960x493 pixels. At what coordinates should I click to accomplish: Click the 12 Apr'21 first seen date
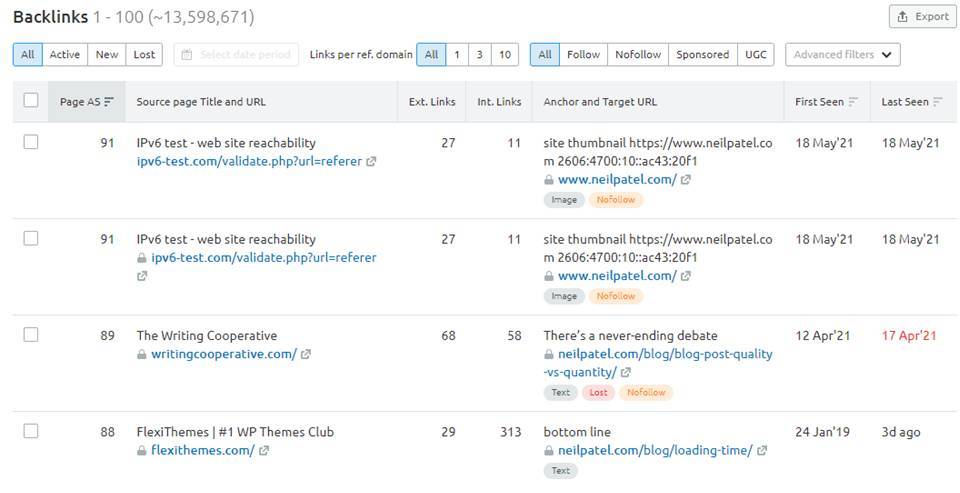click(x=822, y=336)
